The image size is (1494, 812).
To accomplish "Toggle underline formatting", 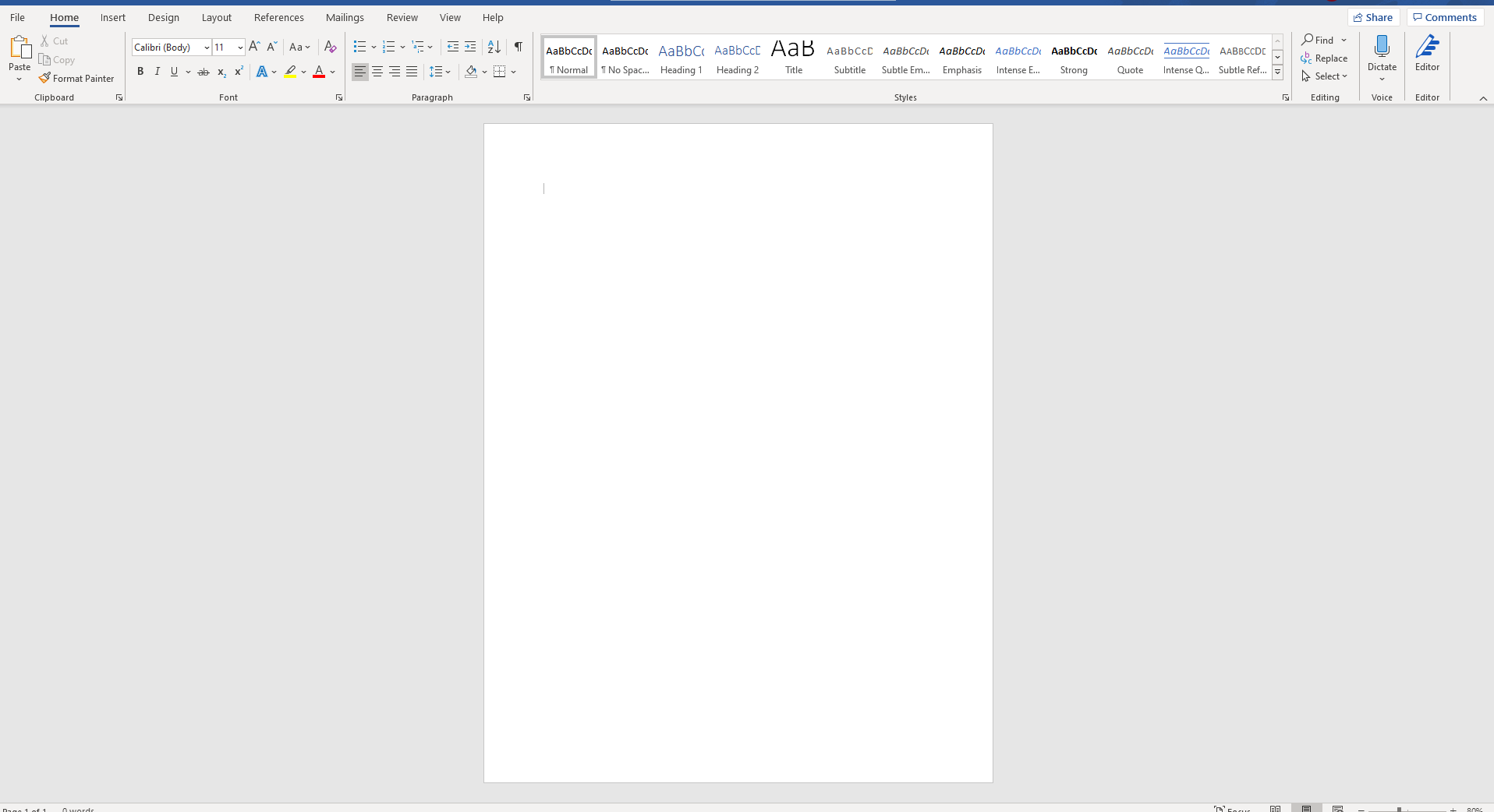I will (174, 72).
